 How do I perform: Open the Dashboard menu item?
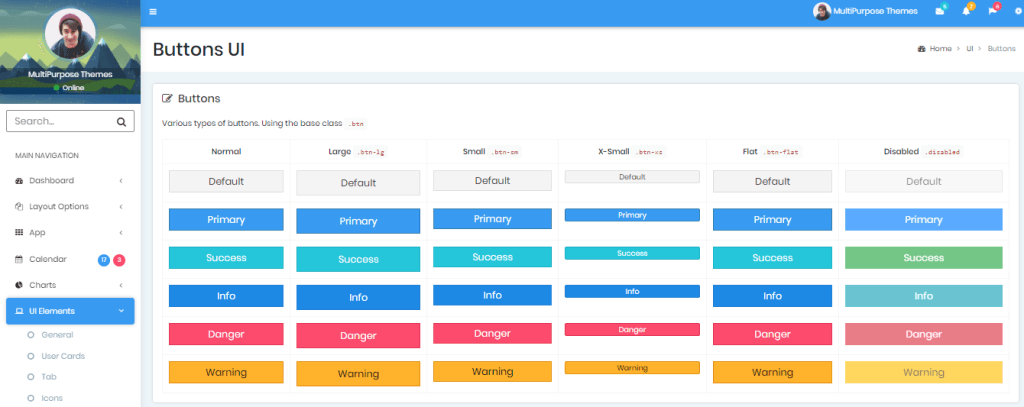[70, 181]
